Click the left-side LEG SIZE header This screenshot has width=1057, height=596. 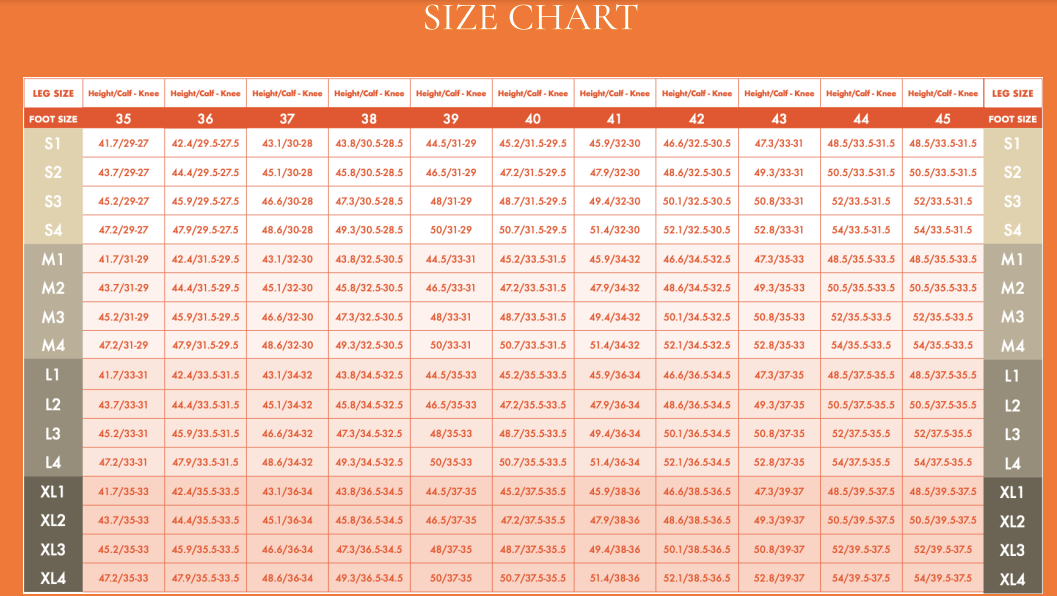(53, 93)
